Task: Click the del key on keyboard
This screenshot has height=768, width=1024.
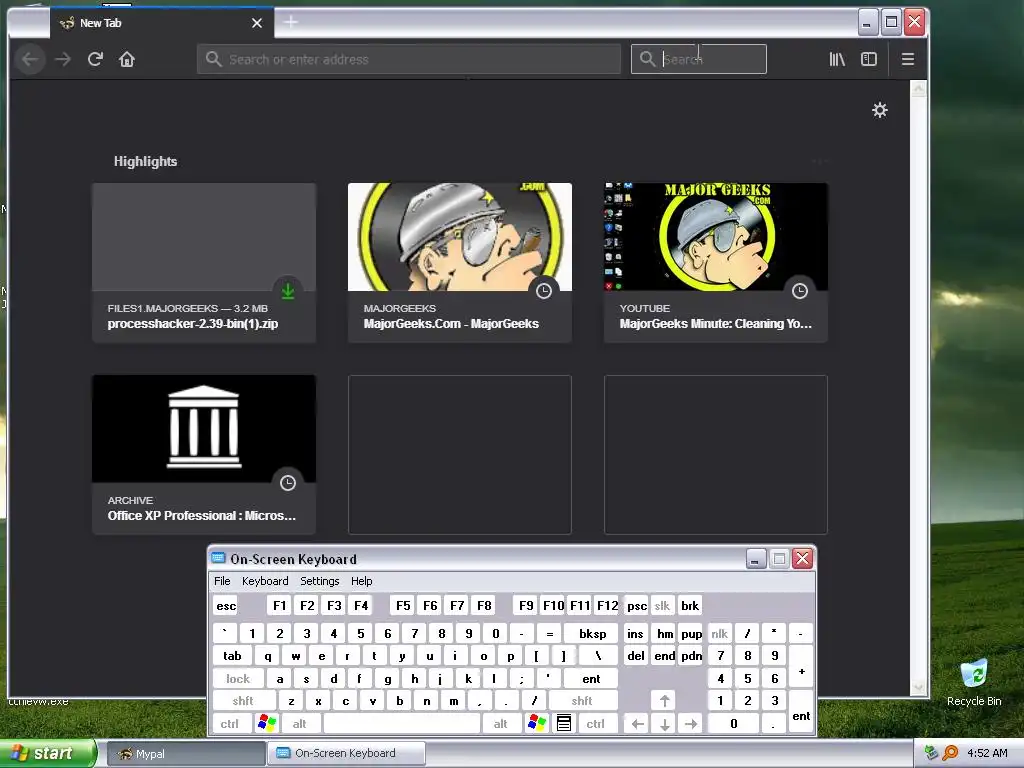Action: (636, 656)
